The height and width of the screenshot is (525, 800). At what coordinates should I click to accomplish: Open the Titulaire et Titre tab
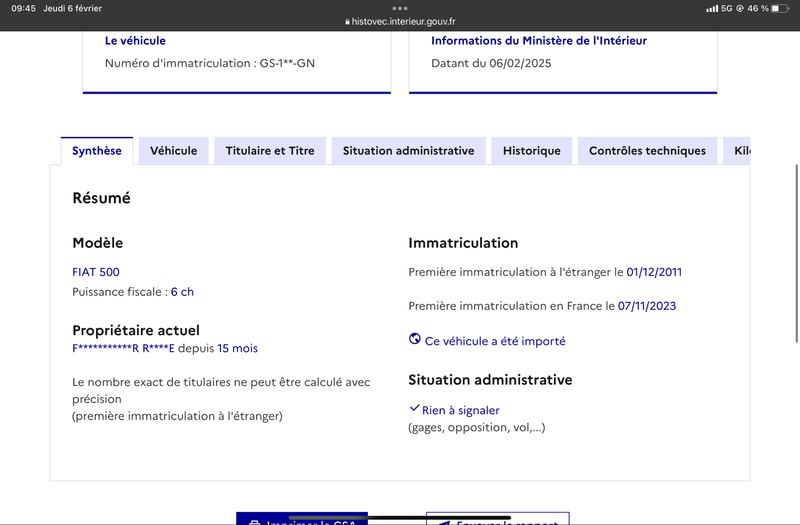(x=270, y=151)
